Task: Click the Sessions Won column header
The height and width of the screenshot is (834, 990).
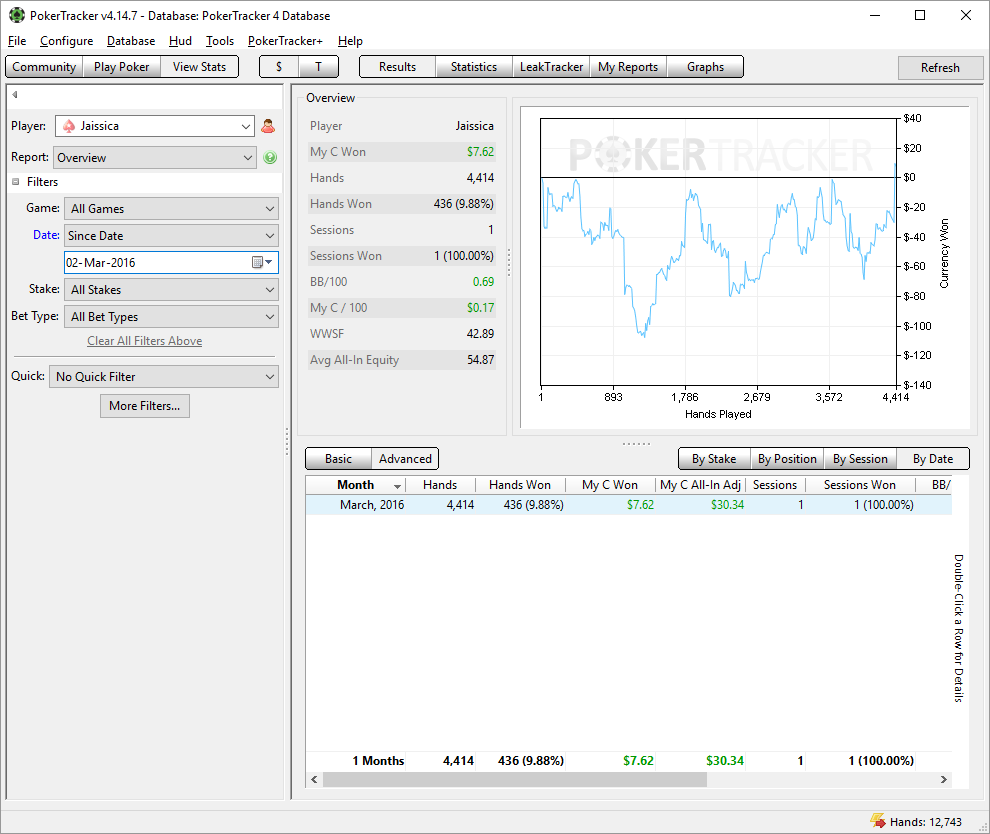Action: [859, 485]
